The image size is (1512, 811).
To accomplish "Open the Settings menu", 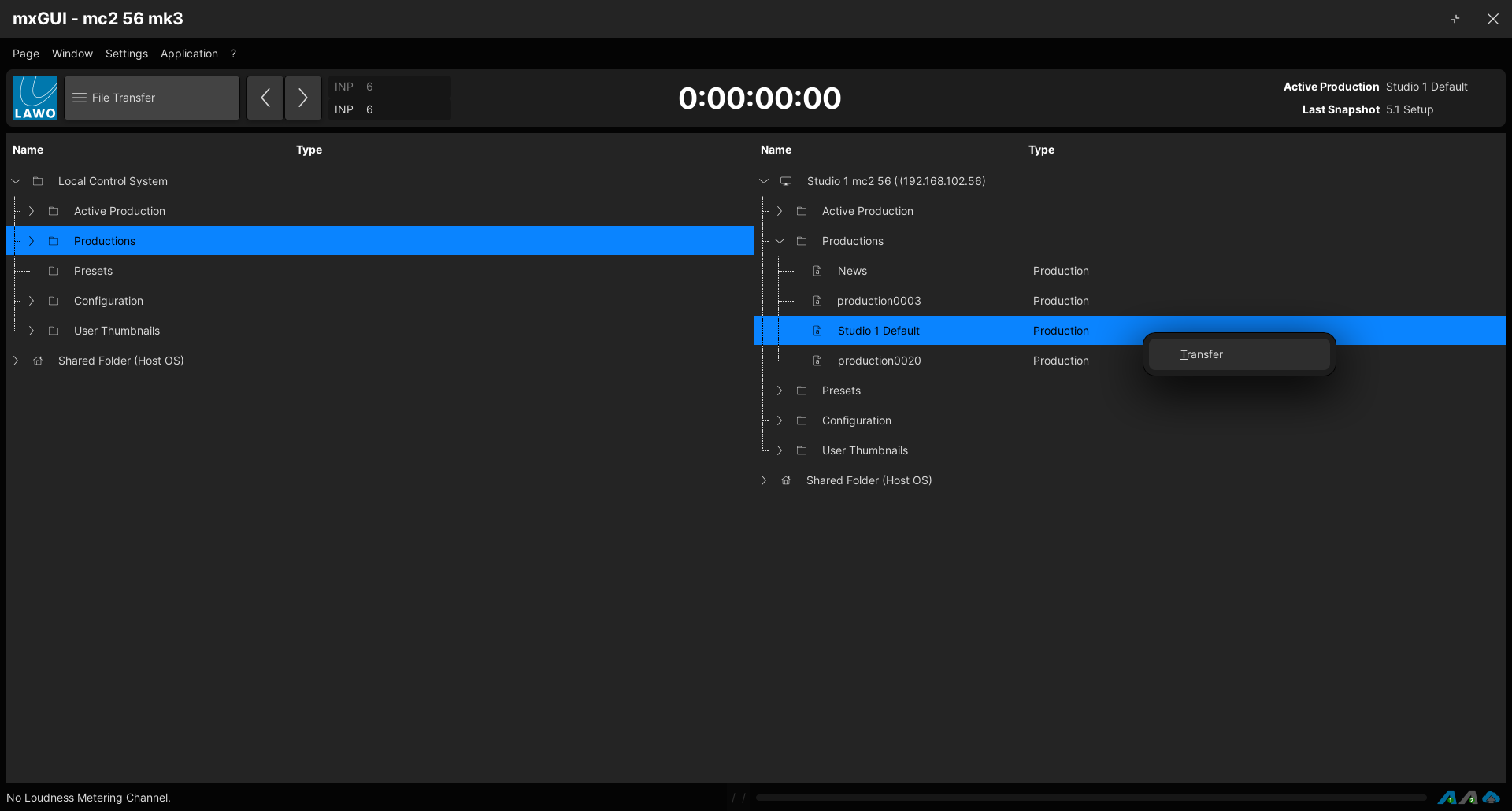I will 126,54.
